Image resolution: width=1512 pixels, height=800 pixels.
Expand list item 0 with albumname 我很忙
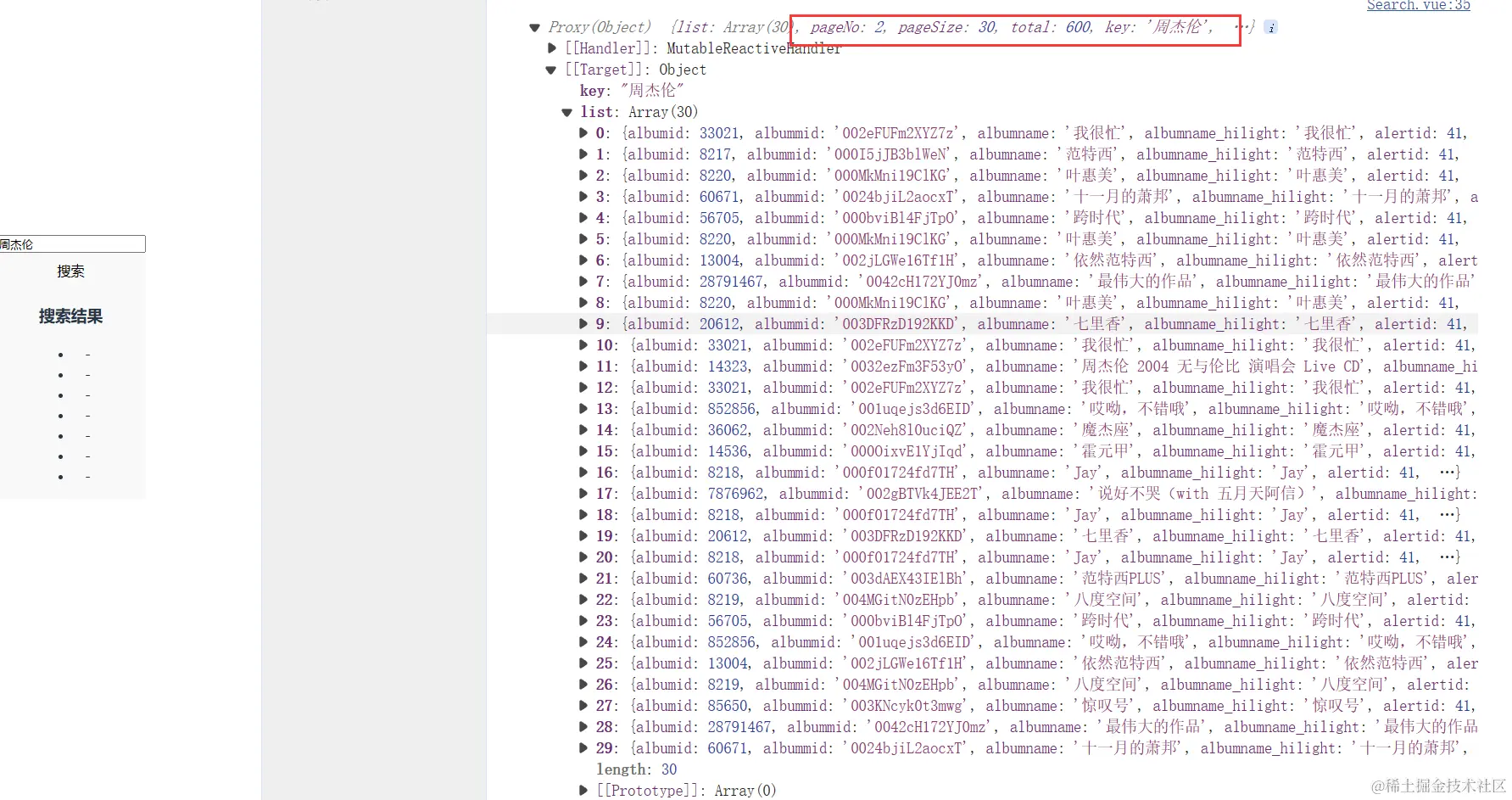pyautogui.click(x=583, y=133)
